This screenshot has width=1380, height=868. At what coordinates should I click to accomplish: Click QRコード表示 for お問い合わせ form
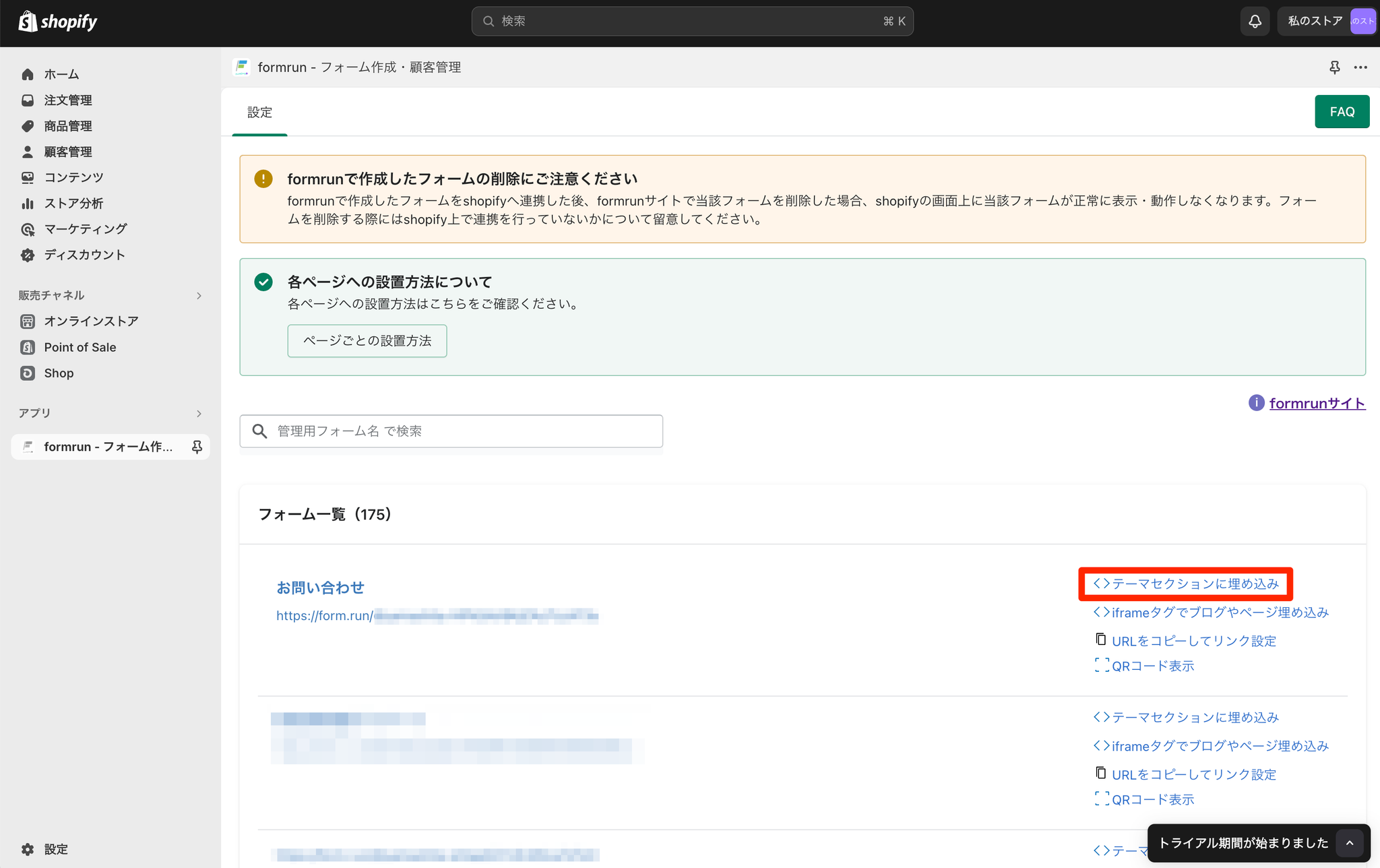(1152, 666)
